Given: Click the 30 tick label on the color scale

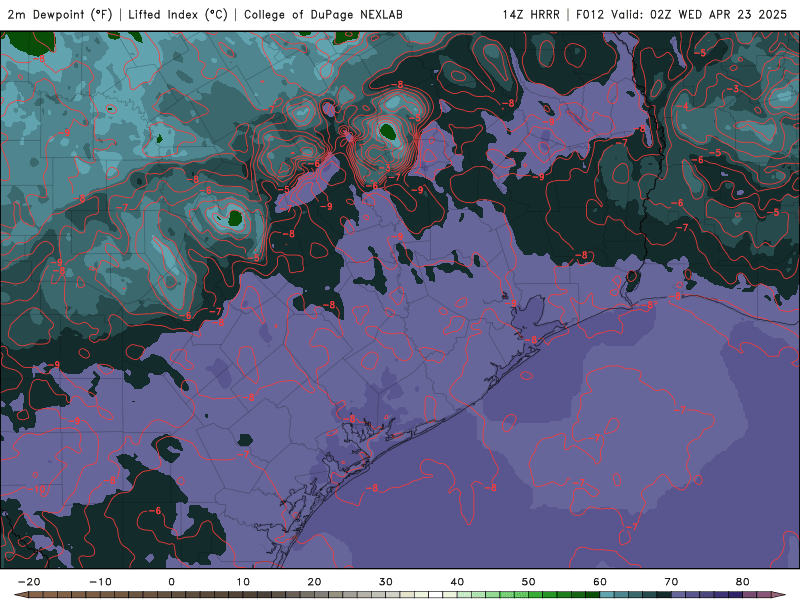Looking at the screenshot, I should (386, 582).
